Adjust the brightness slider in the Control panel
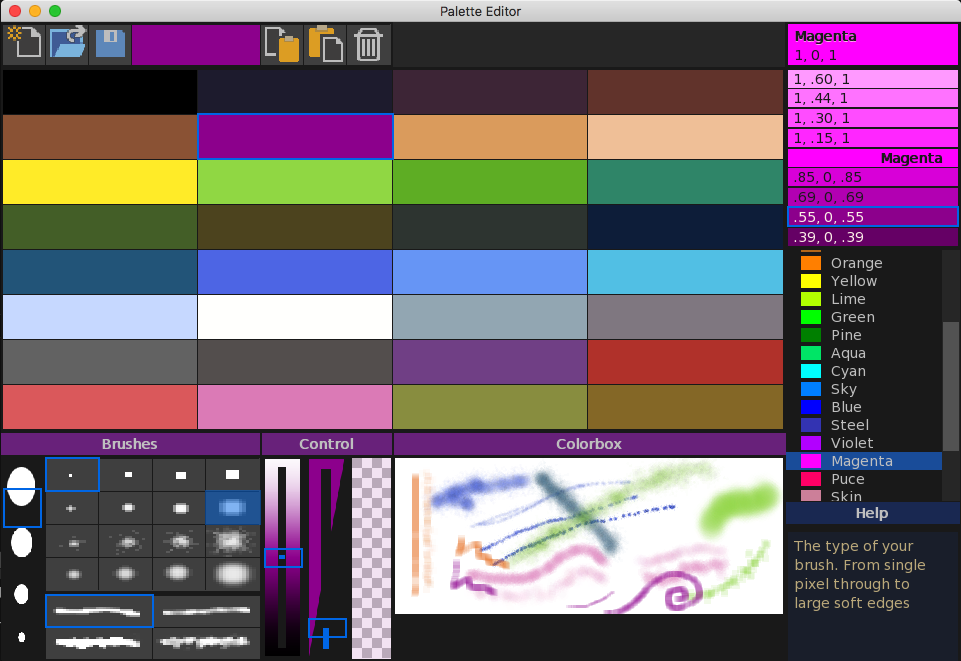961x661 pixels. (283, 557)
